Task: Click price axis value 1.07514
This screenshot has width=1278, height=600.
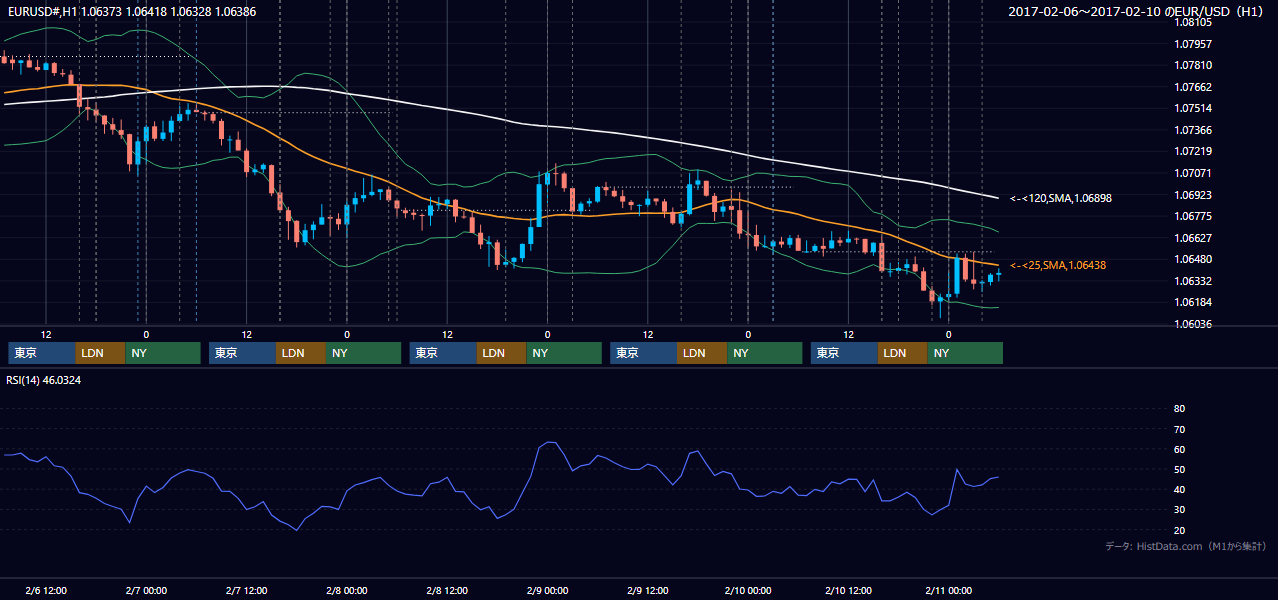Action: pyautogui.click(x=1193, y=108)
